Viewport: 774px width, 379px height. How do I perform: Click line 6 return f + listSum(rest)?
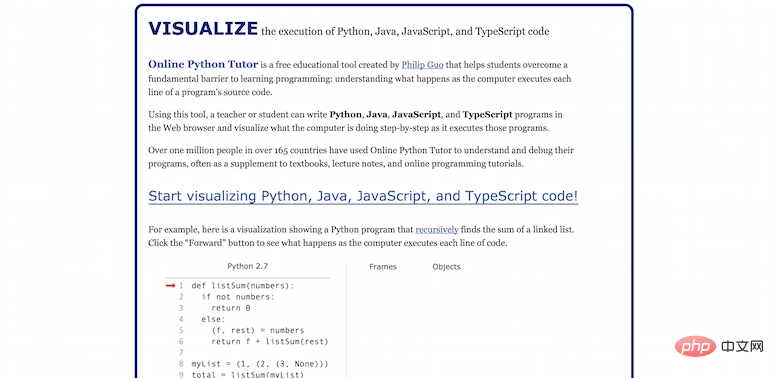click(x=270, y=341)
